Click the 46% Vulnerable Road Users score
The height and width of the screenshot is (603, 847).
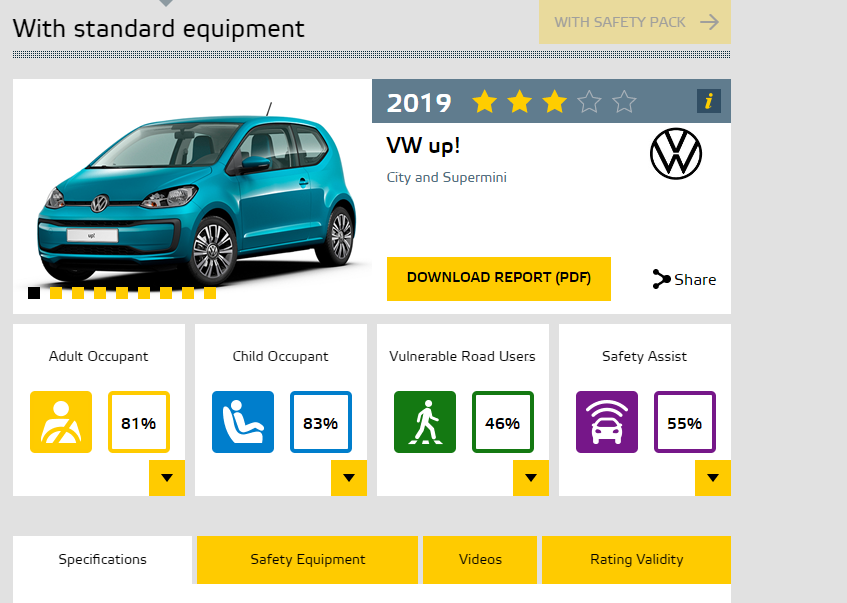(x=503, y=422)
